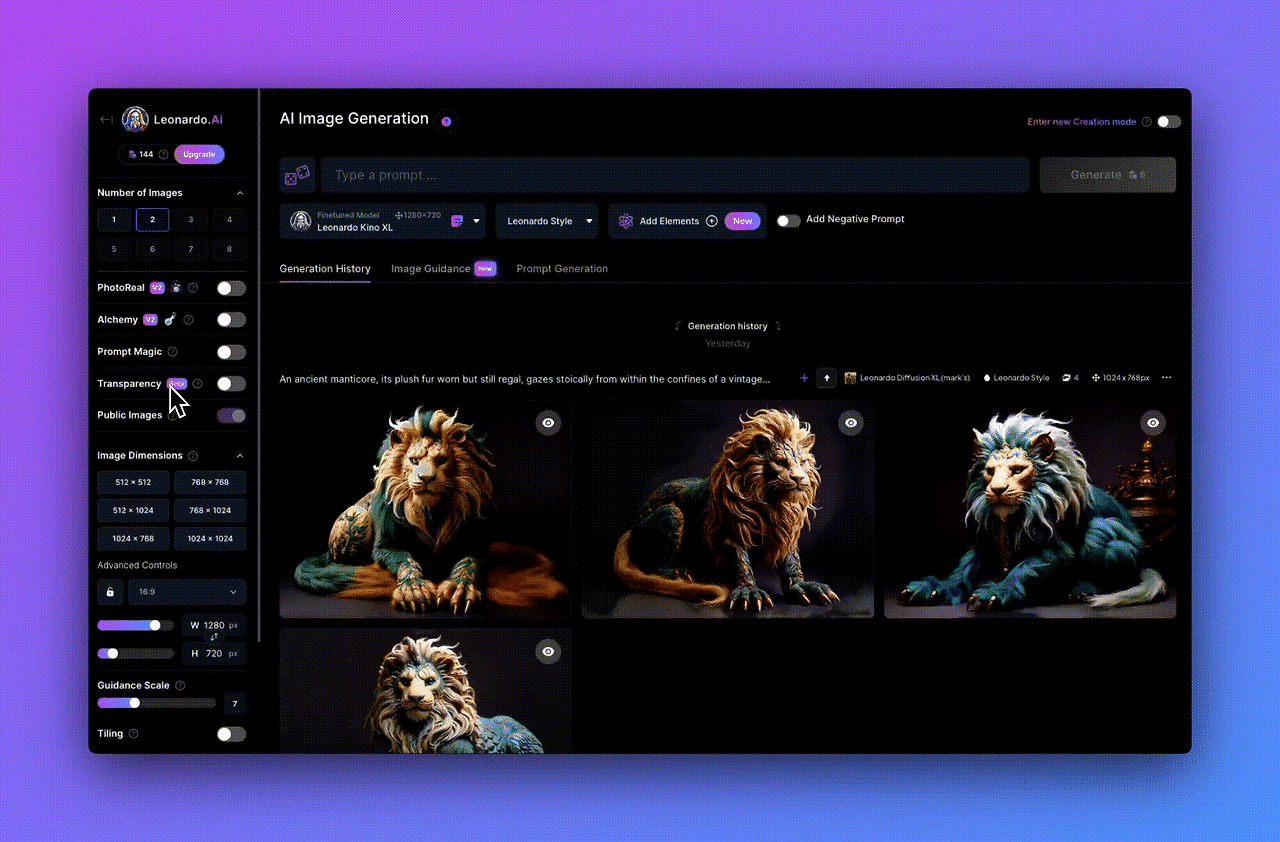The image size is (1280, 842).
Task: Click the height slider handle
Action: [x=112, y=653]
